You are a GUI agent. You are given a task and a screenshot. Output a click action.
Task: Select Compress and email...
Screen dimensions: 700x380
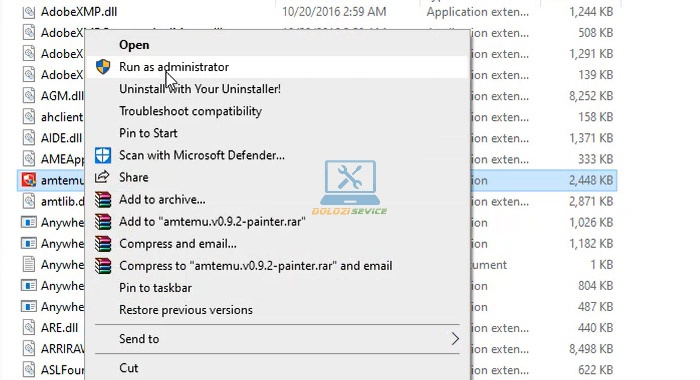point(178,244)
